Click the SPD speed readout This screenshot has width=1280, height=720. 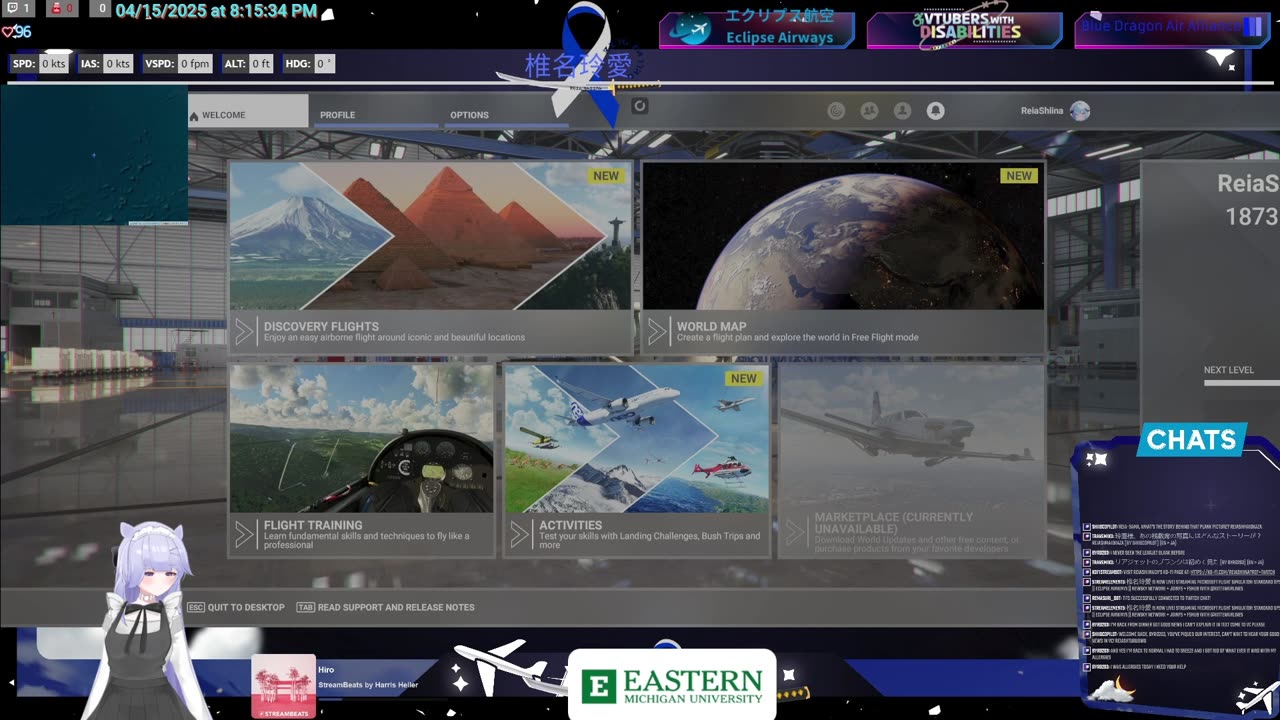click(39, 64)
